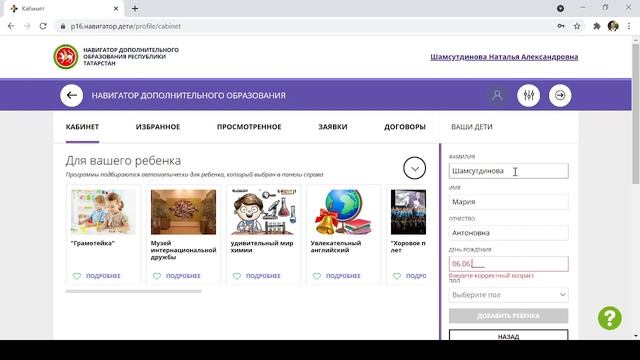This screenshot has height=360, width=640.
Task: Open the museum hall thumbnail image
Action: tap(183, 211)
